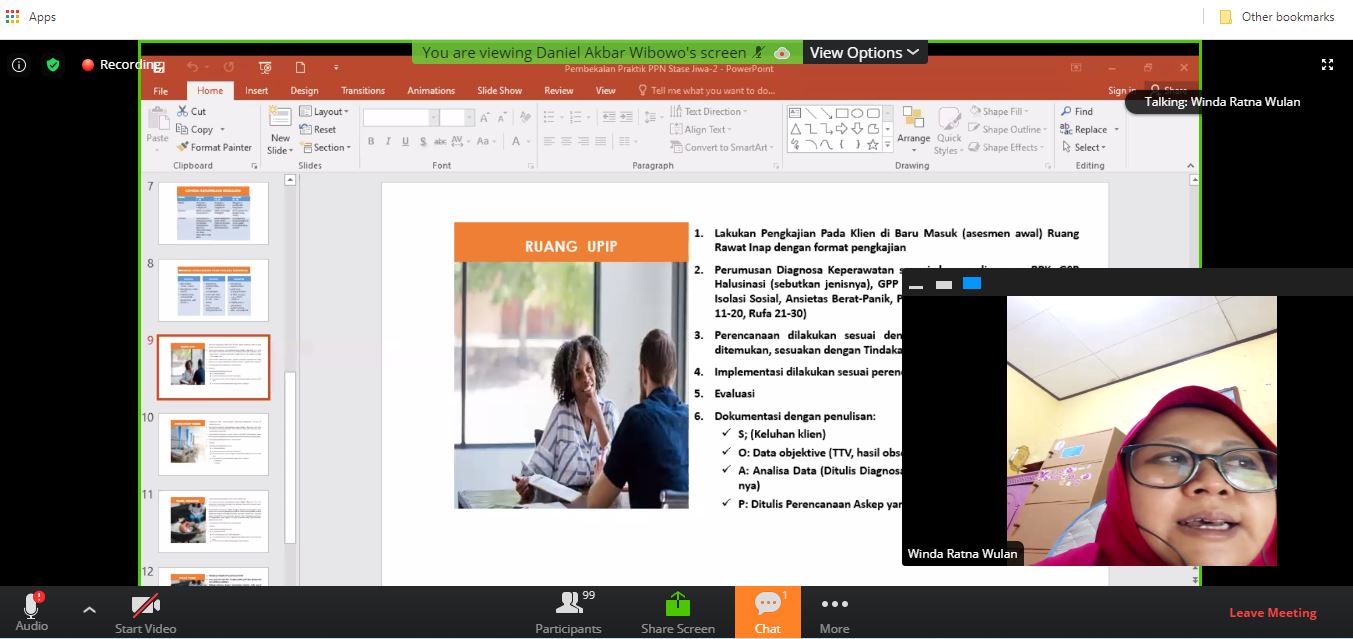Click the Share Screen icon

click(x=677, y=612)
